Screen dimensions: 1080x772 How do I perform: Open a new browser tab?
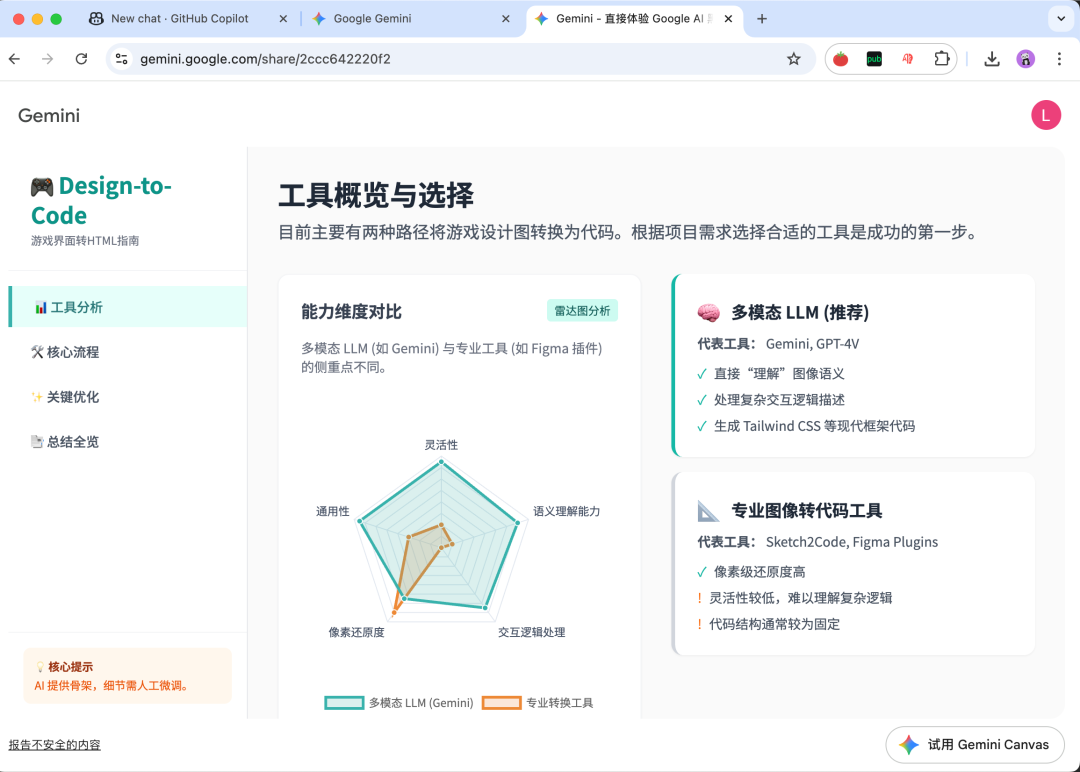point(762,19)
